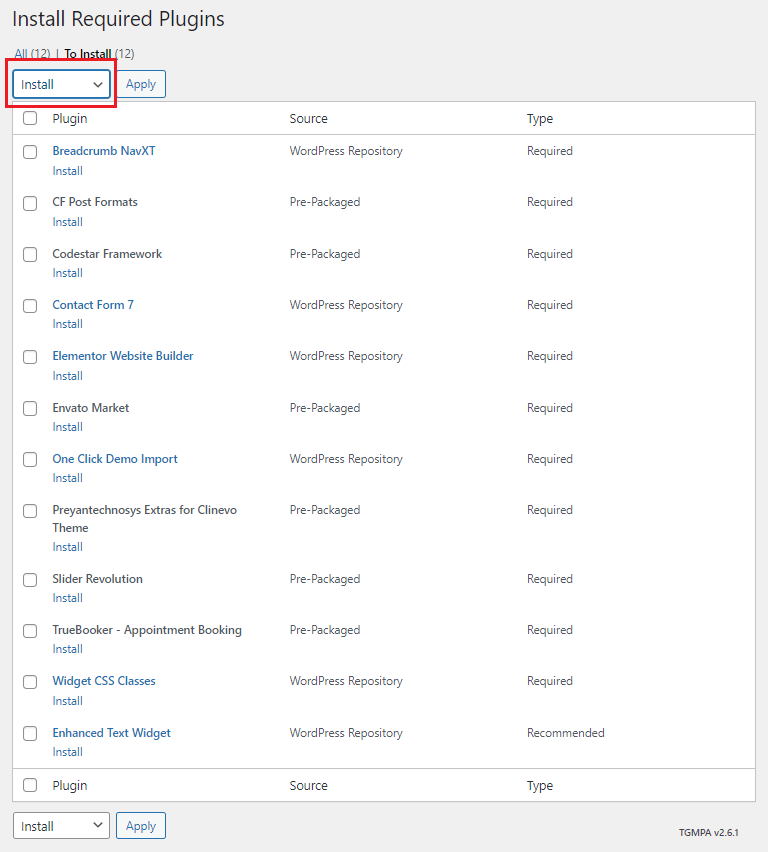Check the Widget CSS Classes checkbox
Screen dimensions: 768x852
(x=30, y=682)
